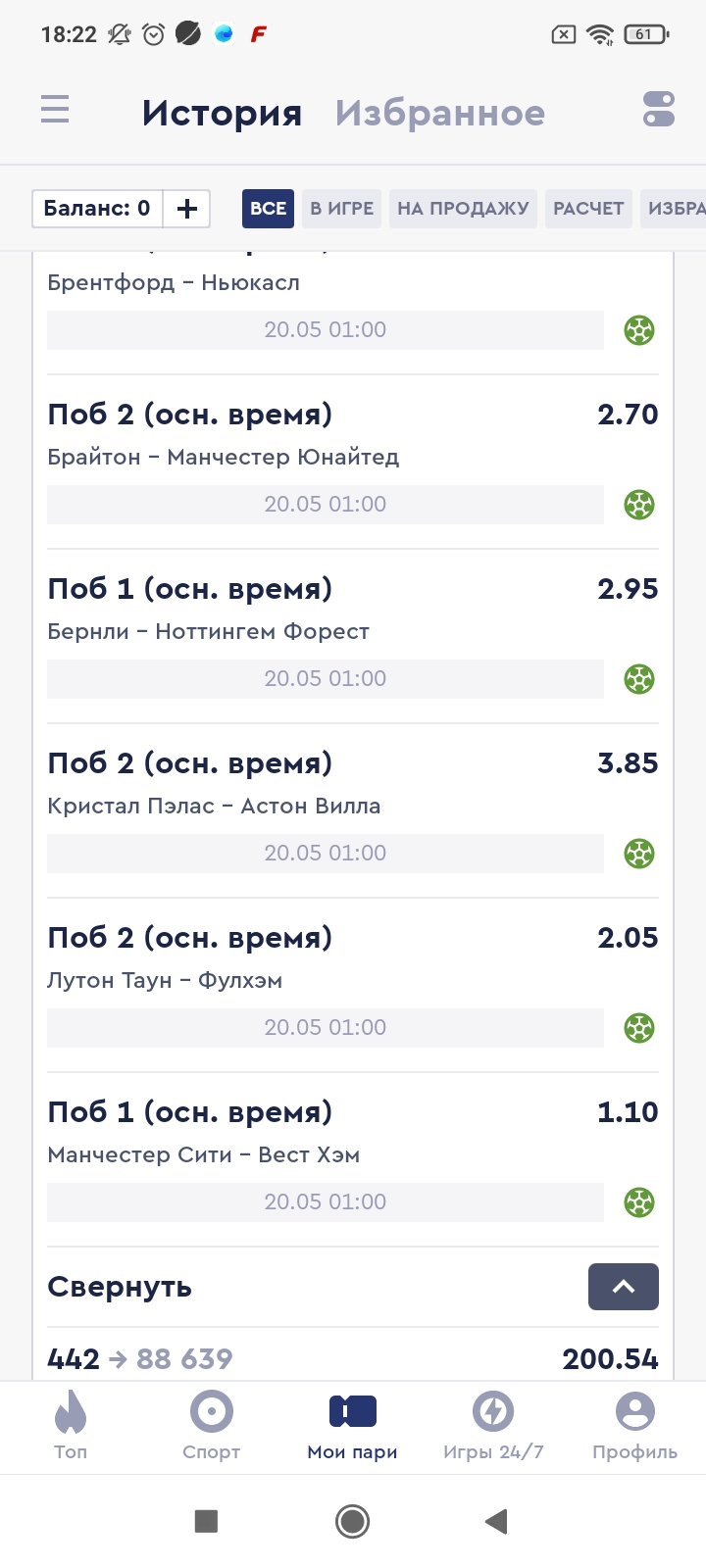This screenshot has height=1568, width=706.
Task: Switch to the Избранное tab
Action: tap(440, 114)
